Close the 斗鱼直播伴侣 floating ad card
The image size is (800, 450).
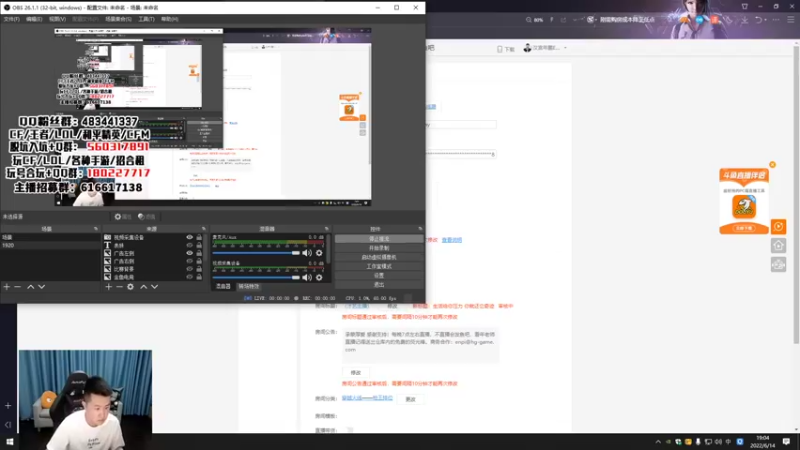[x=772, y=164]
